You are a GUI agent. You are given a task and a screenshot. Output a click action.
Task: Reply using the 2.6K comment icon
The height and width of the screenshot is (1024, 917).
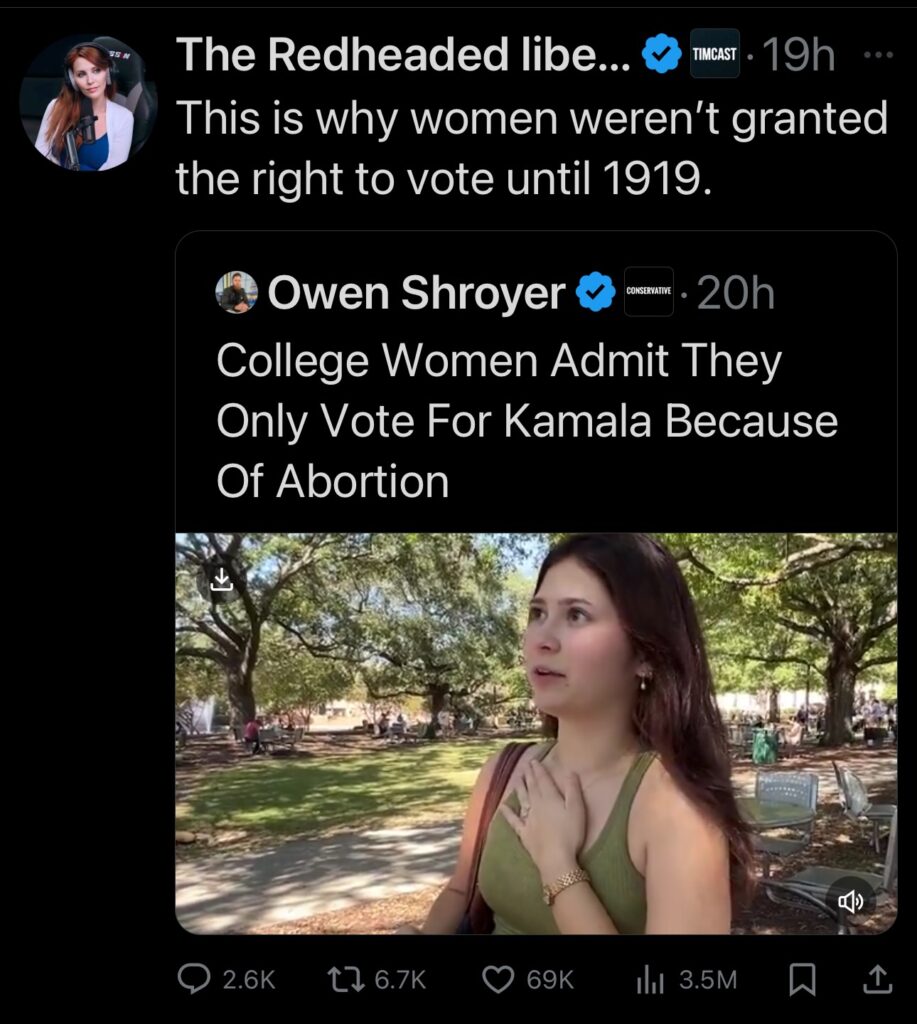pos(194,980)
